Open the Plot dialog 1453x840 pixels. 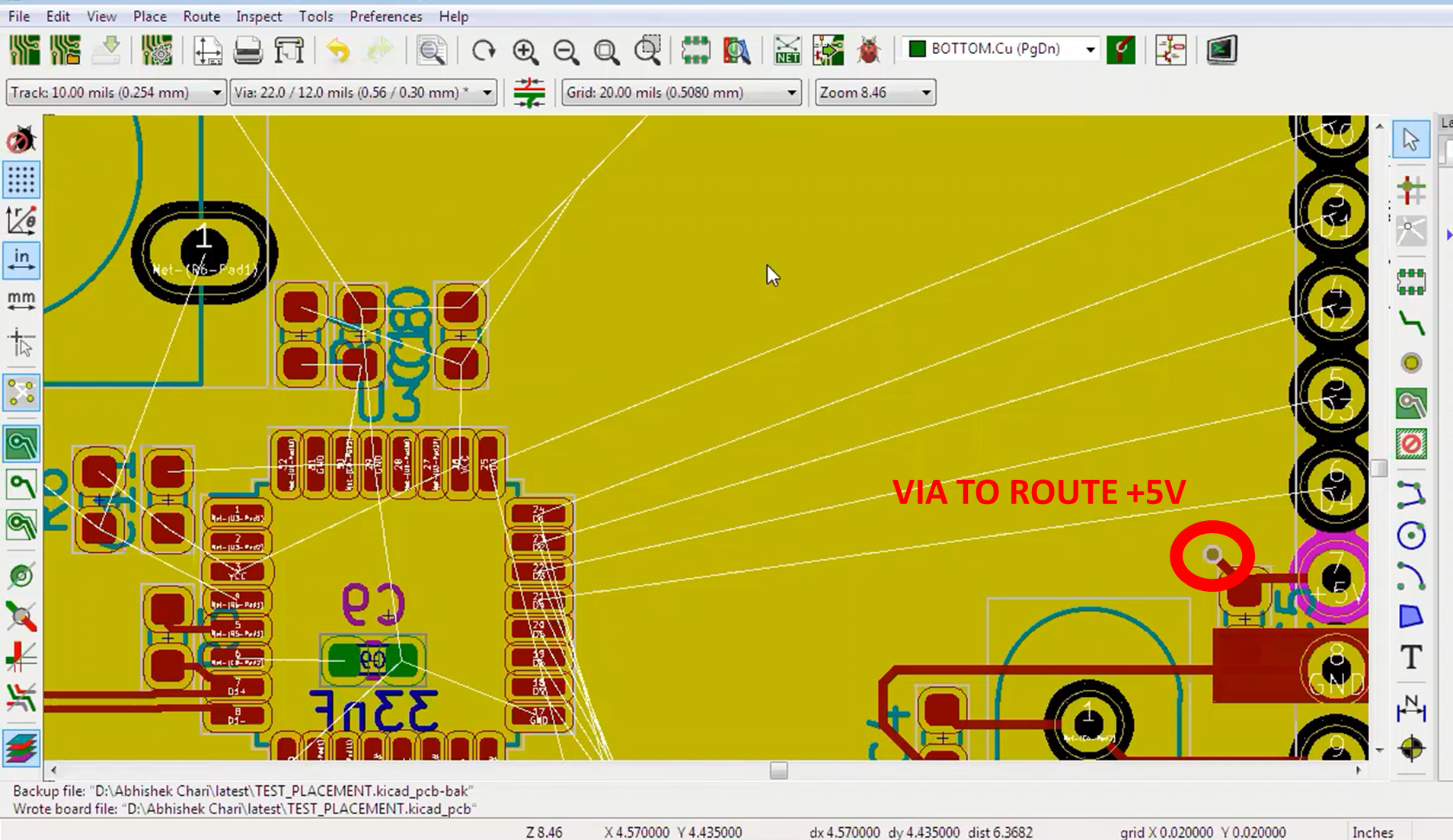point(289,50)
